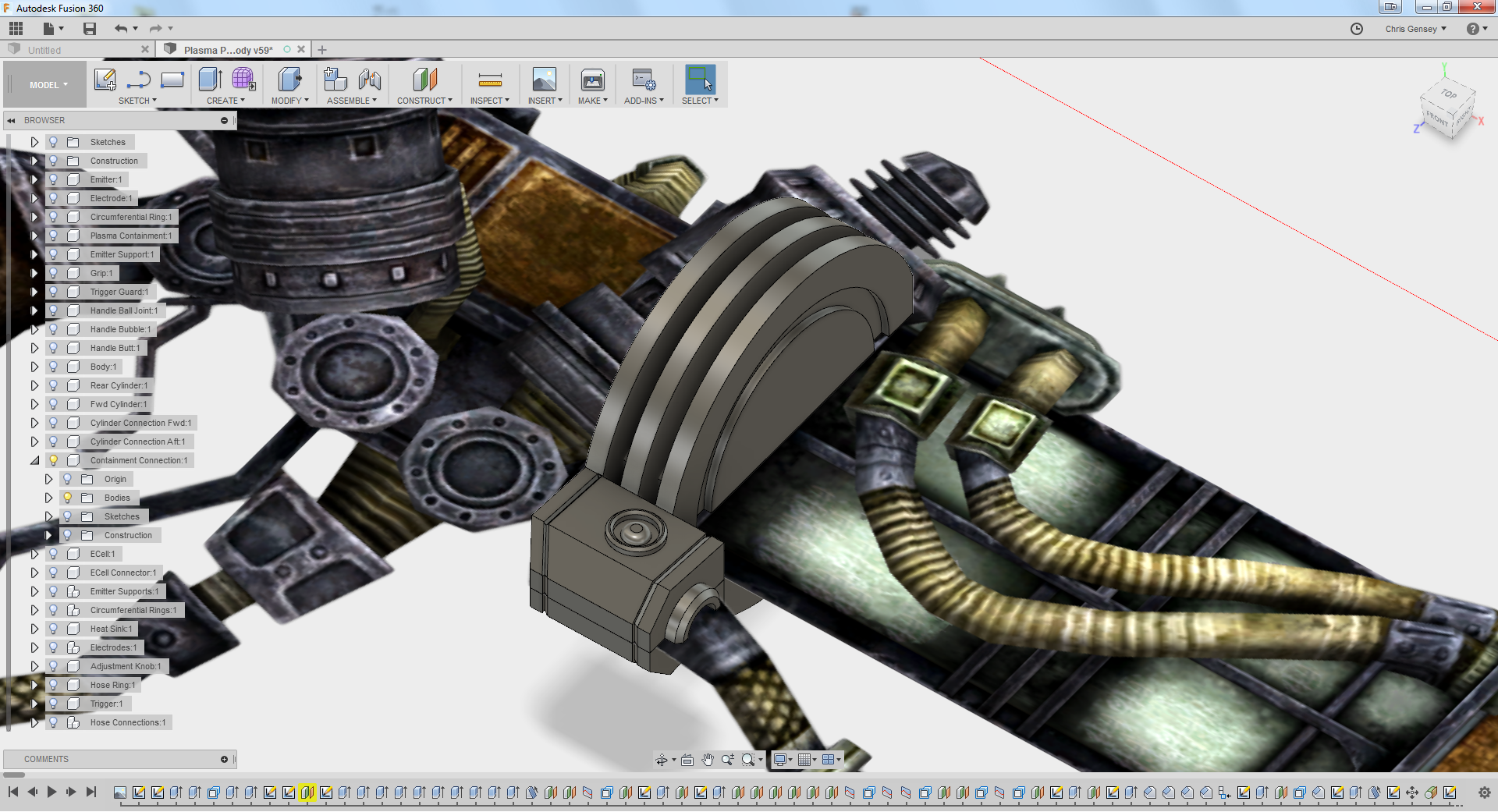Click the Save disk icon
This screenshot has width=1498, height=812.
90,29
